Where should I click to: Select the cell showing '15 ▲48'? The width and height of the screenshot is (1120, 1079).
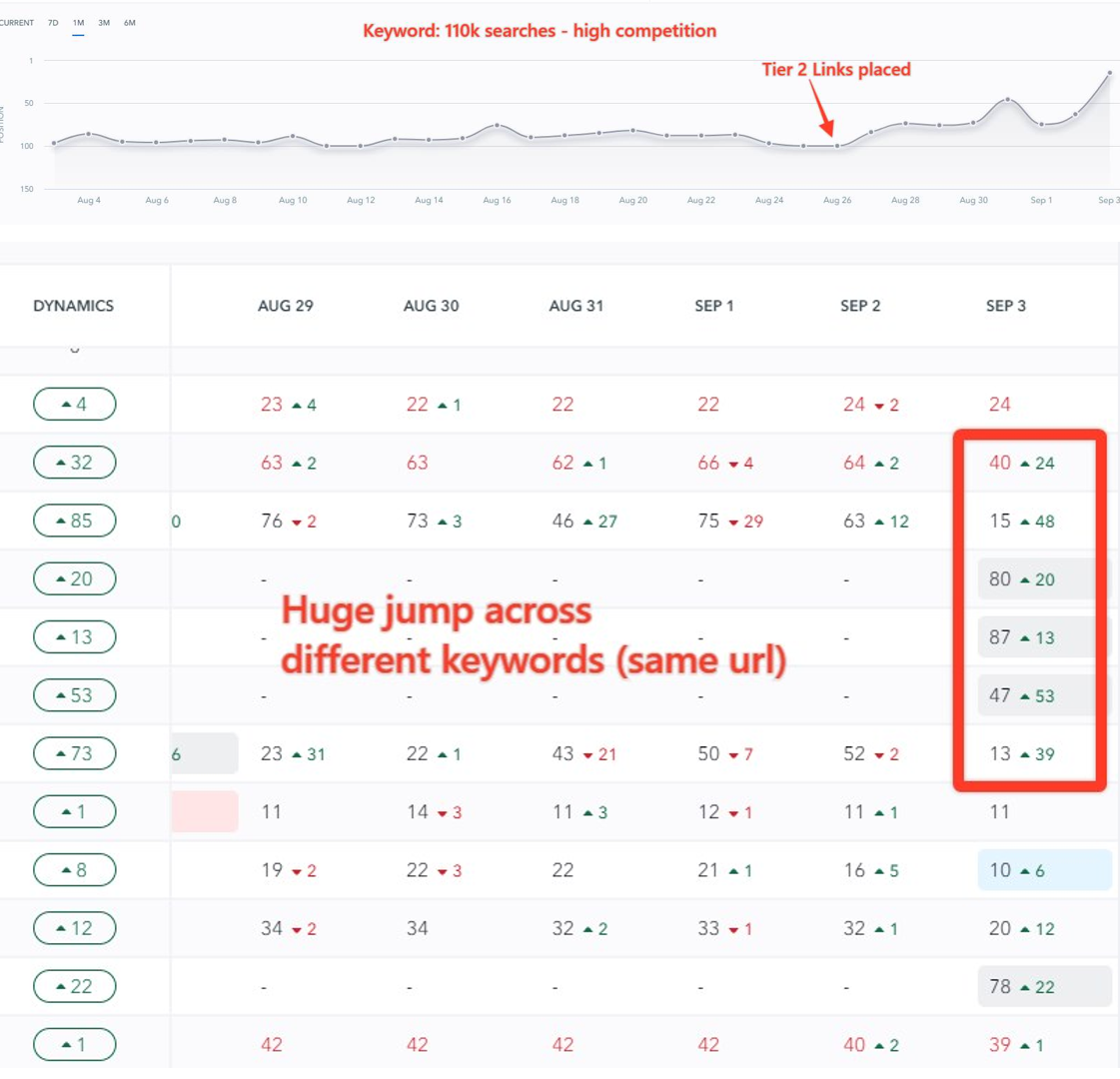(1022, 521)
